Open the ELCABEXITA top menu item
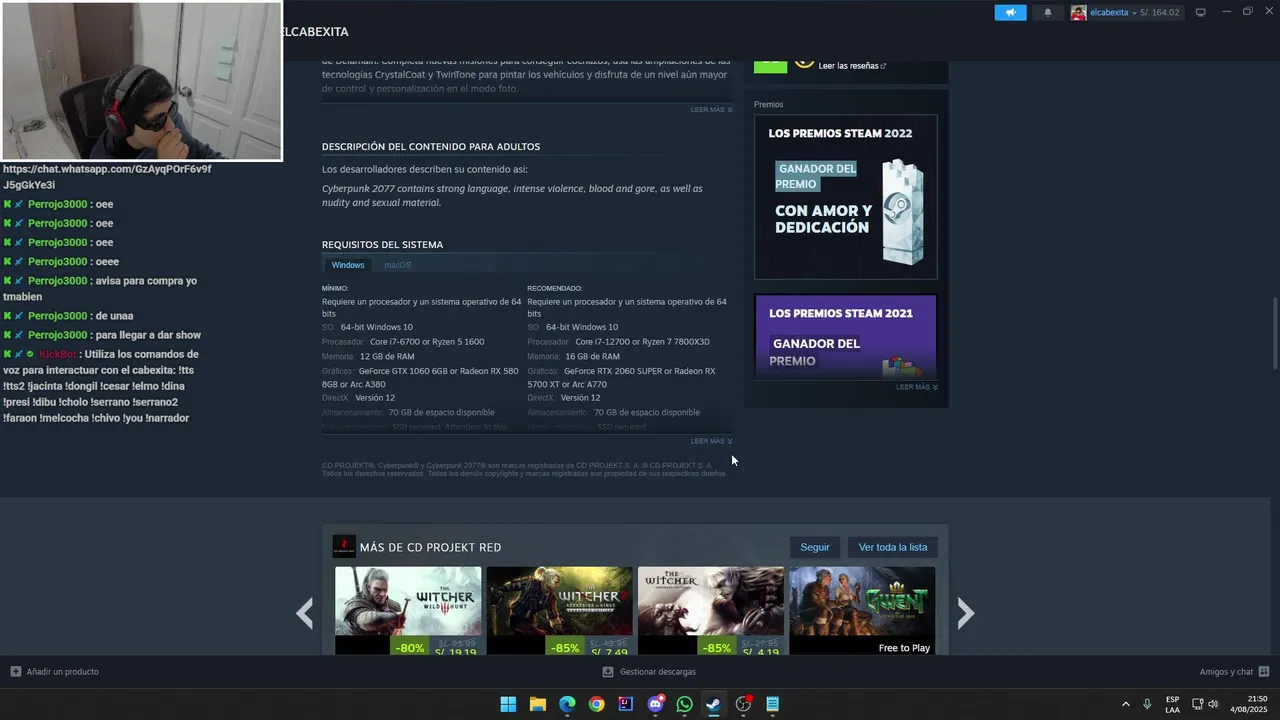 pos(315,32)
